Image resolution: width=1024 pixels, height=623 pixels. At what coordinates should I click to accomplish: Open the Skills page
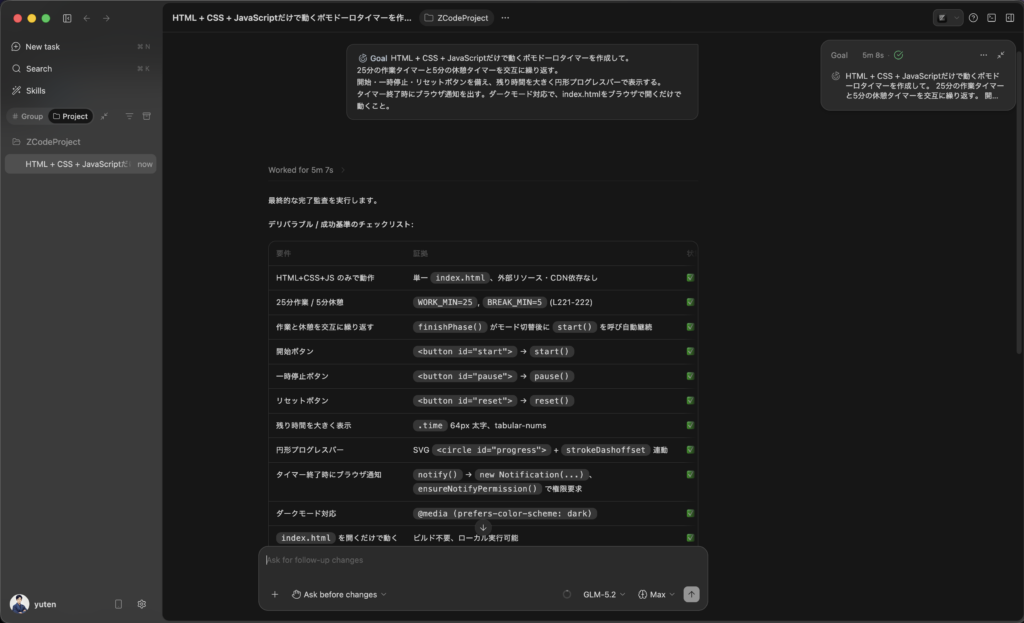tap(80, 91)
